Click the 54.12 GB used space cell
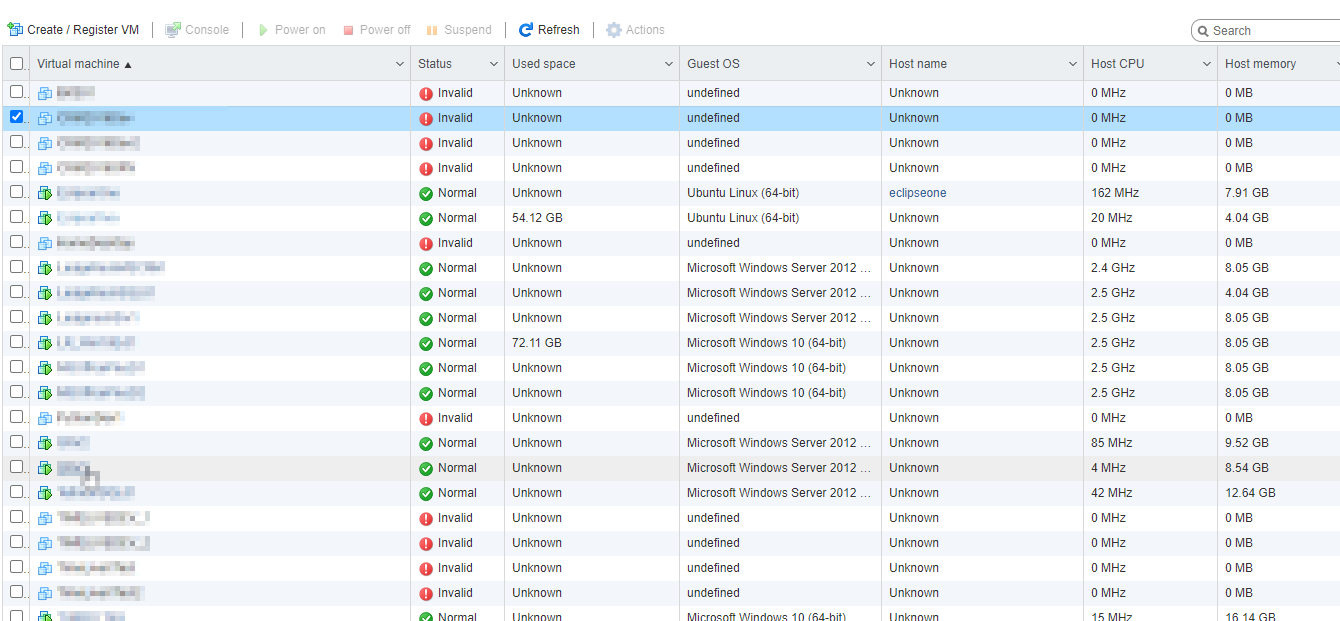 (537, 218)
